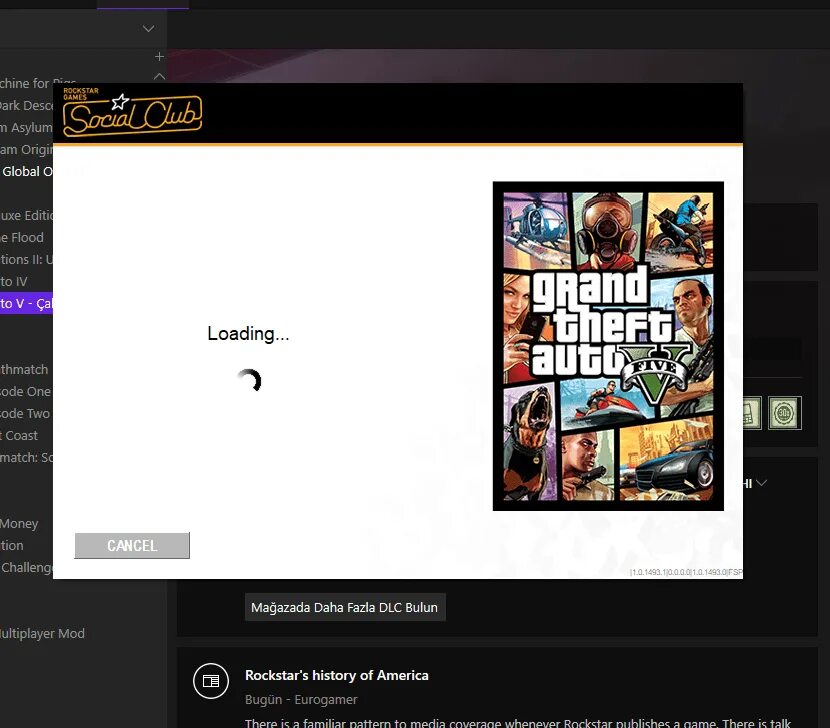Click the plus icon in the library sidebar

[159, 56]
